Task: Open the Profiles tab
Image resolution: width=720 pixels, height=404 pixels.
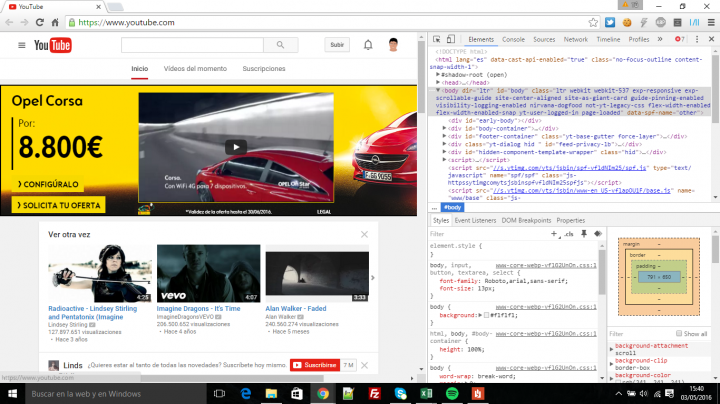Action: [639, 39]
